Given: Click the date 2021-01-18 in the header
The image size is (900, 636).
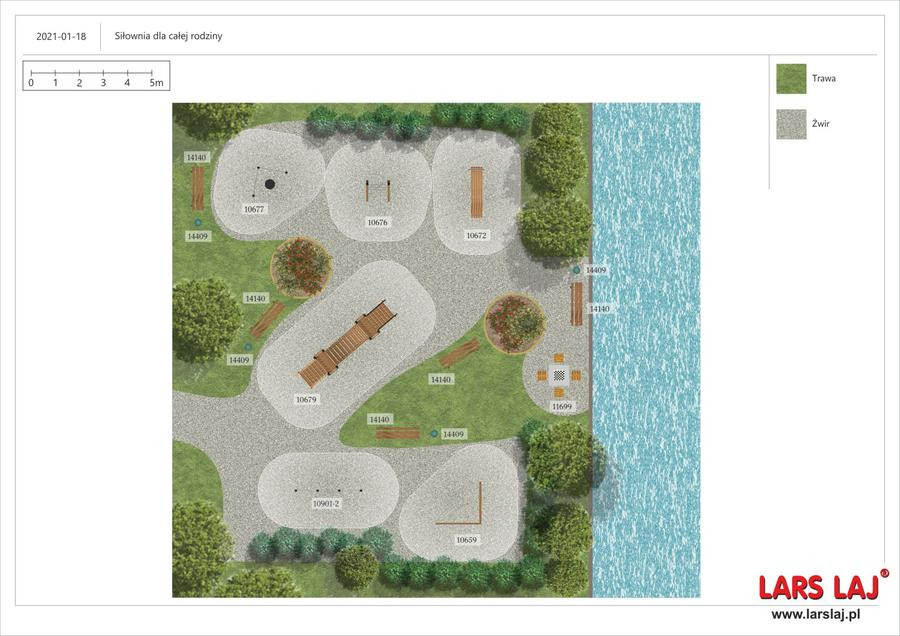Looking at the screenshot, I should [x=61, y=36].
